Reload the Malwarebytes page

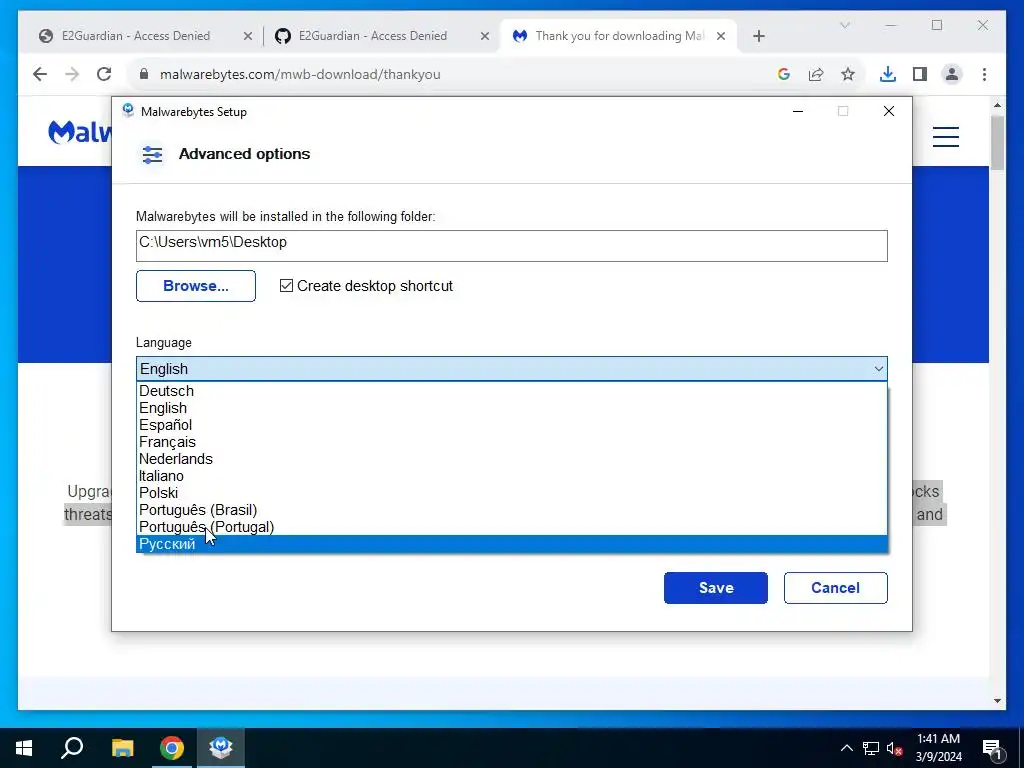(104, 74)
